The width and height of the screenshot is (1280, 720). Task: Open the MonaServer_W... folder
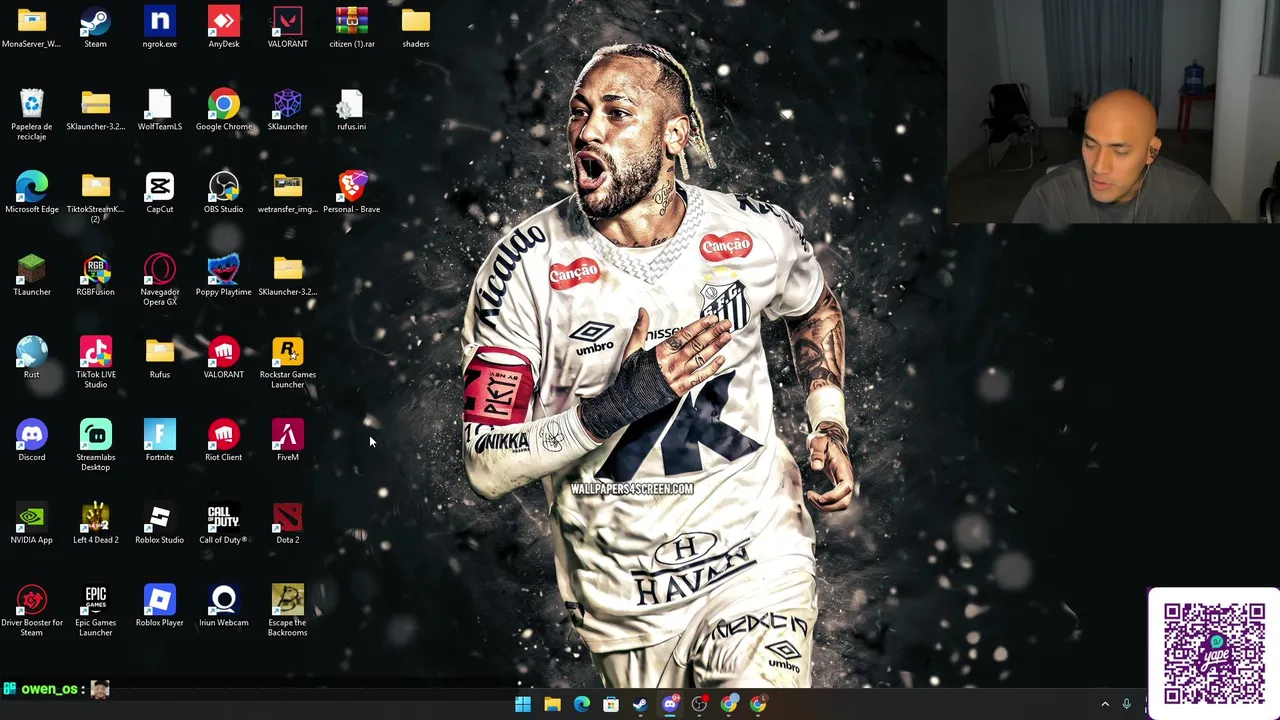[x=31, y=27]
